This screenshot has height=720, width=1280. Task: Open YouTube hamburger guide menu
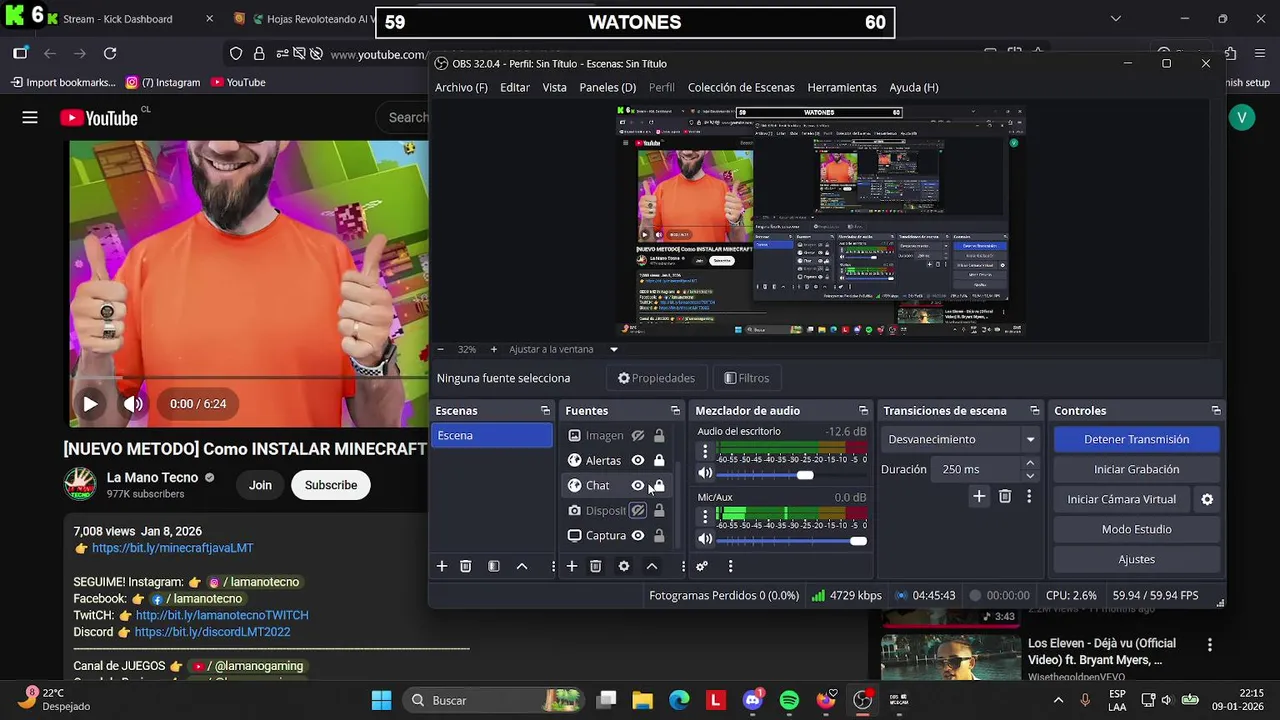[x=30, y=118]
